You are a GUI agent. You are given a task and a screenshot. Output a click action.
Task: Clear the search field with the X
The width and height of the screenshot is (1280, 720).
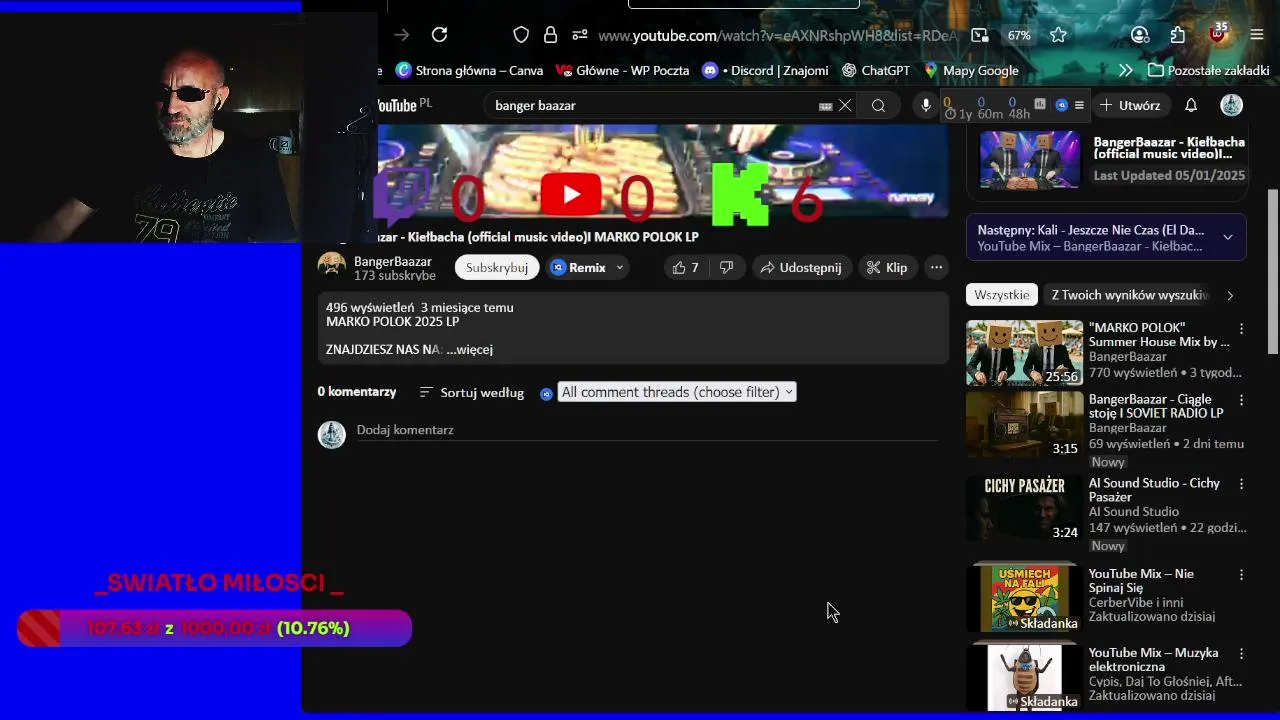[845, 105]
